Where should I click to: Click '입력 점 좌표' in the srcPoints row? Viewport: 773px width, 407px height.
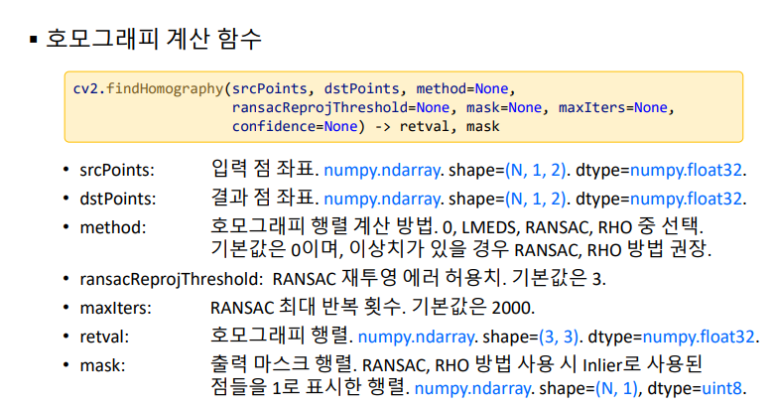(x=262, y=169)
